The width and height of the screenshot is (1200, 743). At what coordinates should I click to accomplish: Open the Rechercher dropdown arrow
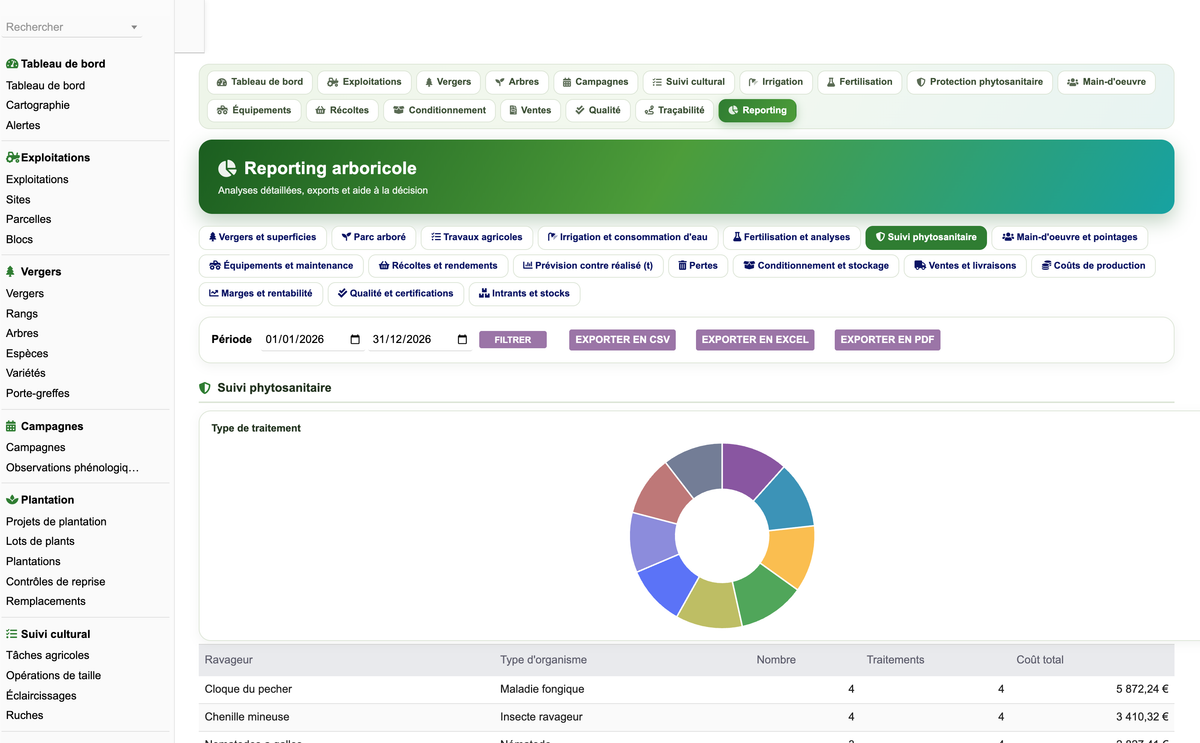pyautogui.click(x=134, y=27)
